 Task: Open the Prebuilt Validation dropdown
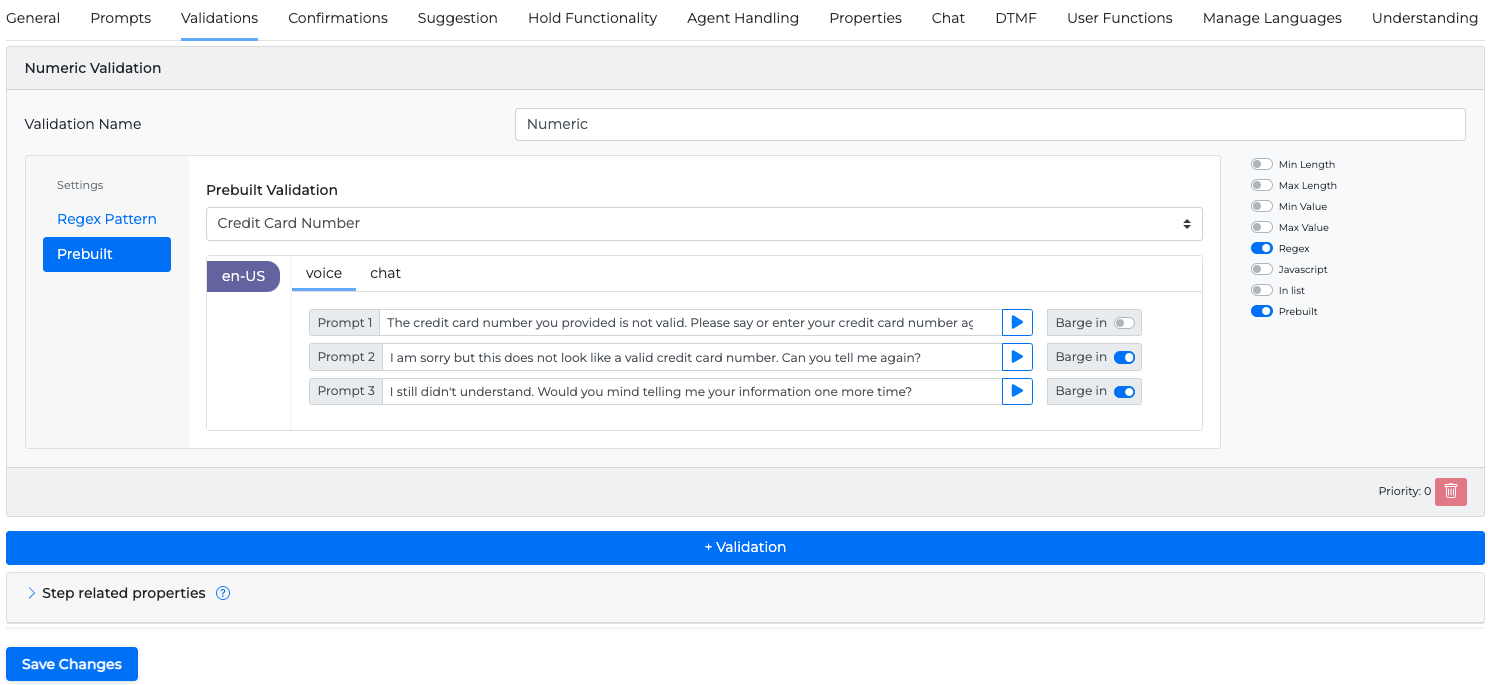[704, 223]
